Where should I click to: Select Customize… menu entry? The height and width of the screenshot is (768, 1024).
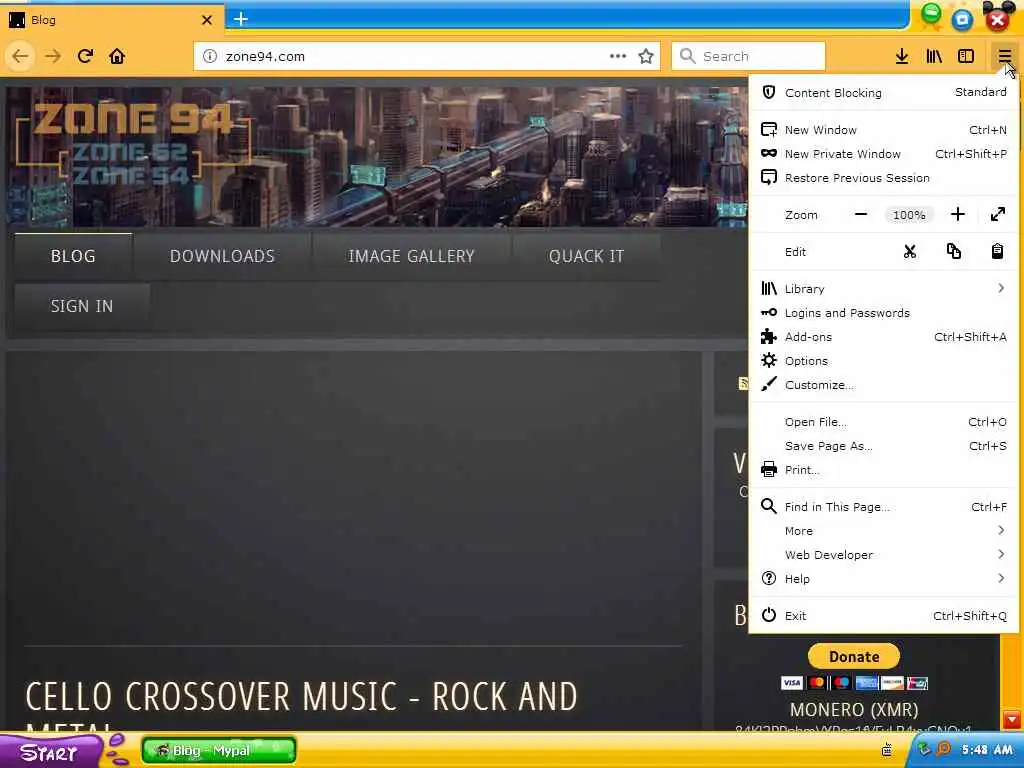tap(884, 385)
